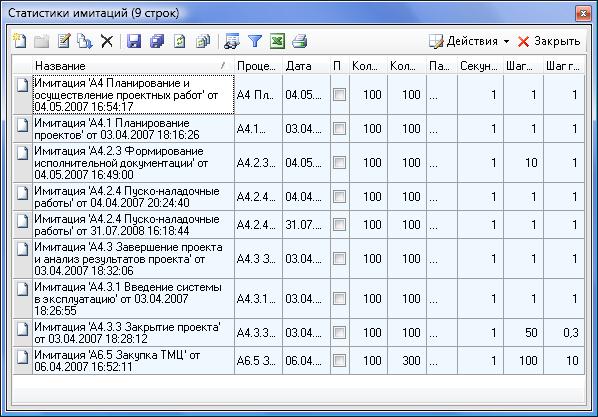Click the greyed-out folder toolbar icon
The image size is (598, 417).
(42, 41)
